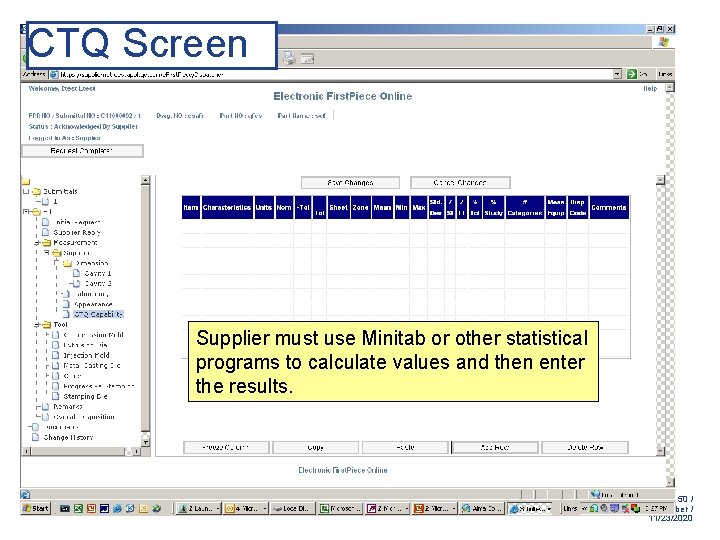Click the printer icon in the toolbar
Screen dimensions: 720x540
tap(289, 58)
